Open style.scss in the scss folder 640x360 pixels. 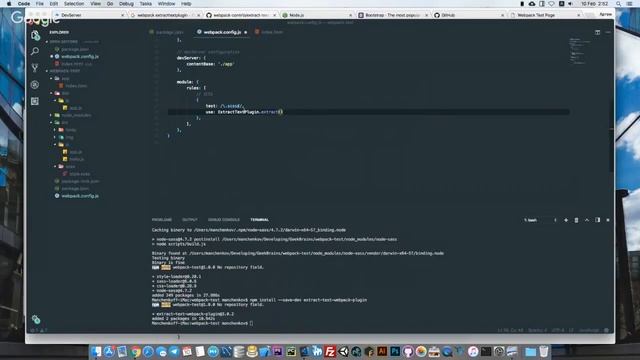[76, 174]
